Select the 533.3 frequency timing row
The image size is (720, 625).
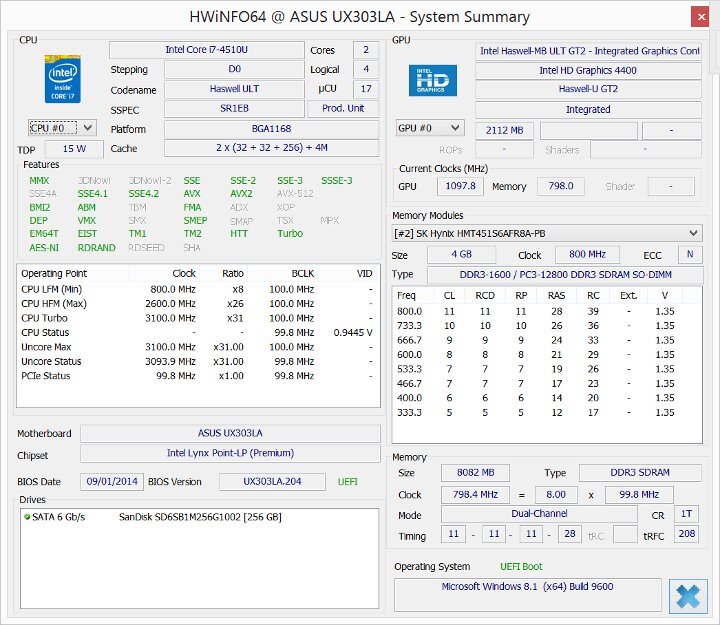pos(546,369)
